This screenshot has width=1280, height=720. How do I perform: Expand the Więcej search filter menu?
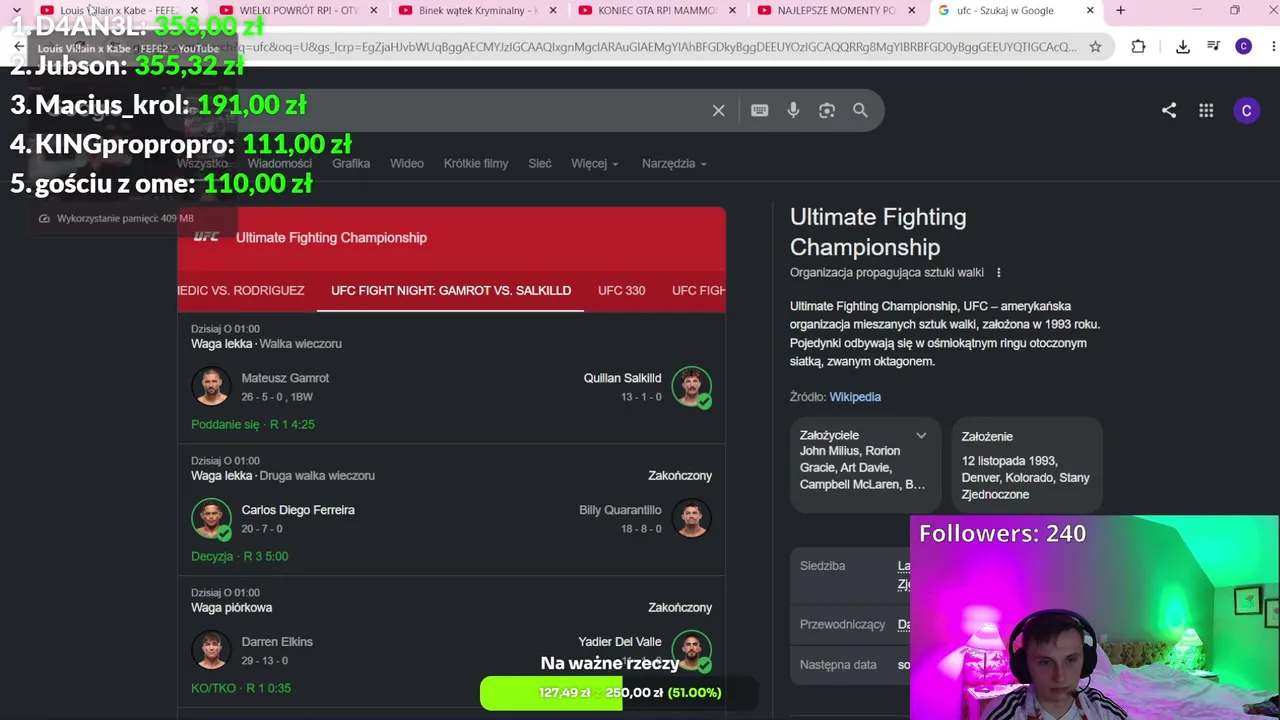click(x=594, y=163)
